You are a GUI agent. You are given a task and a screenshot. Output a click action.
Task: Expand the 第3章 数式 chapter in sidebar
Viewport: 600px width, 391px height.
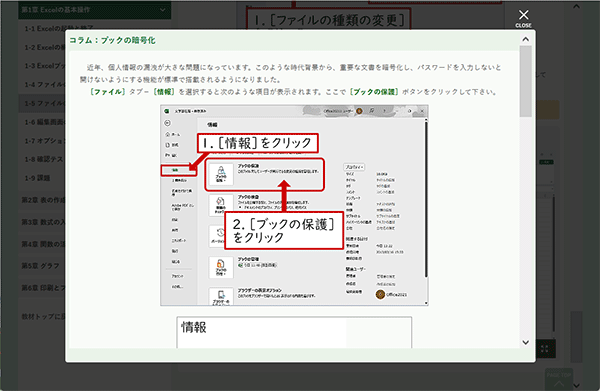pos(42,222)
